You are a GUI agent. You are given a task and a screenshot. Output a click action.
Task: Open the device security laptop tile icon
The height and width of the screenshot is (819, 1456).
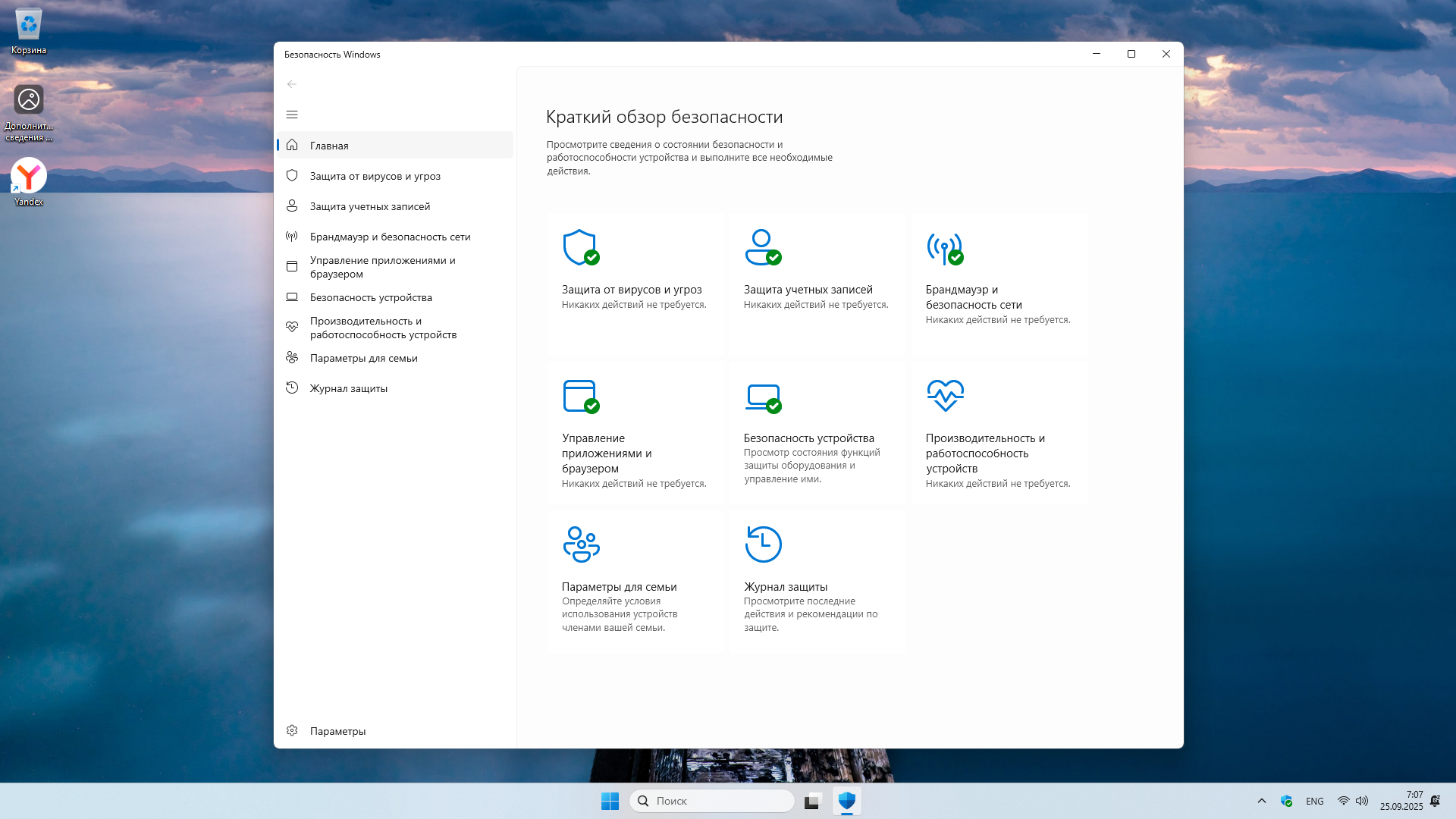coord(762,396)
